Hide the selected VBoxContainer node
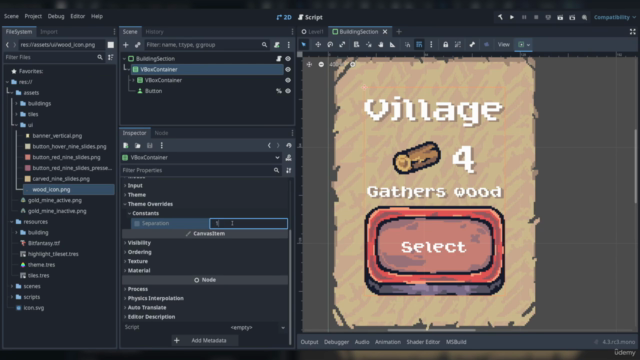 pos(288,69)
